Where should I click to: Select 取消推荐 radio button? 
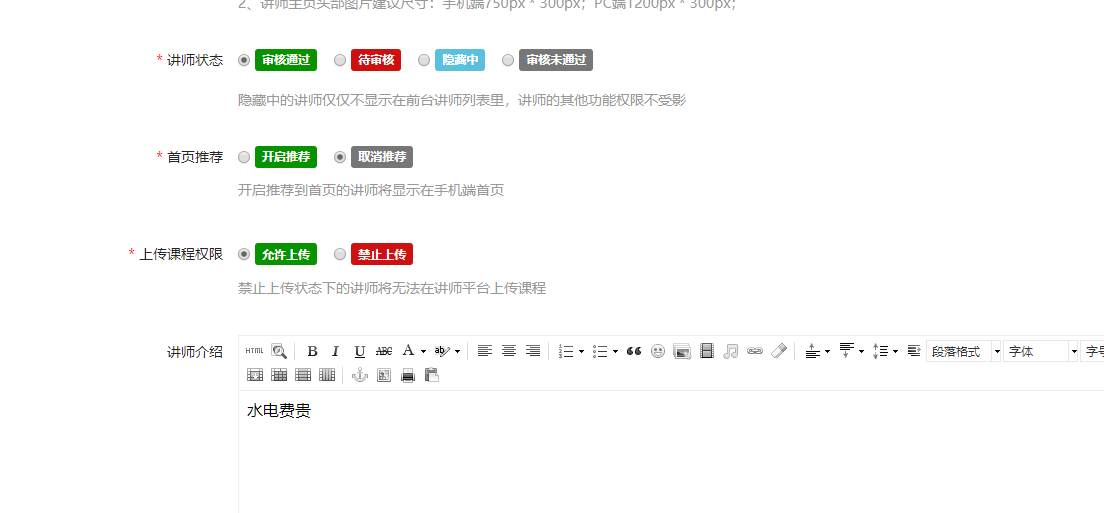pyautogui.click(x=340, y=157)
